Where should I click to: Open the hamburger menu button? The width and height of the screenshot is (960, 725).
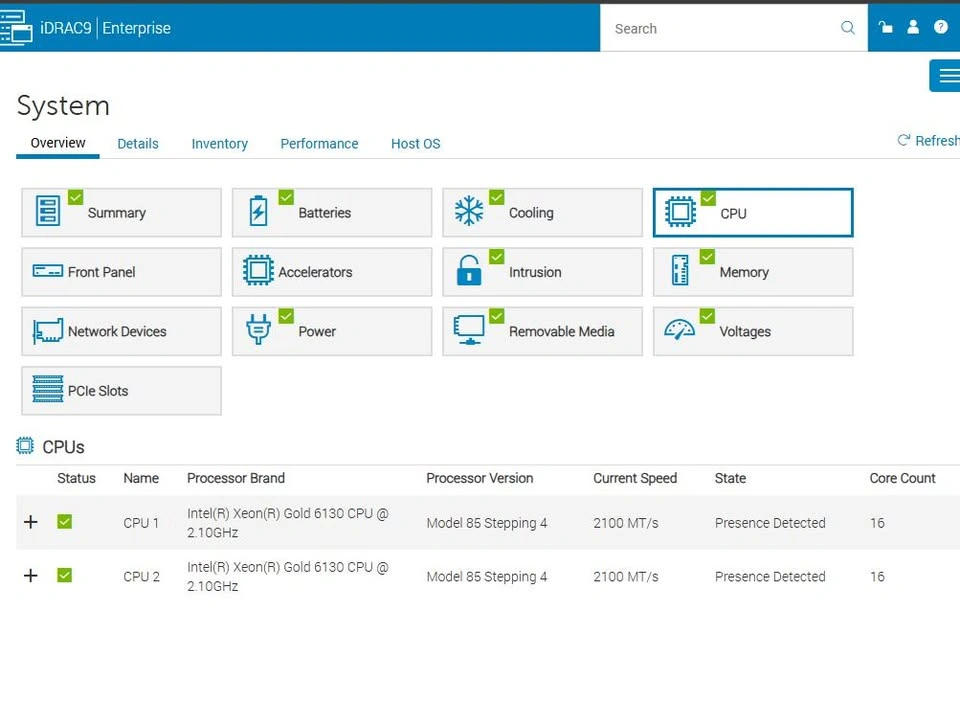point(947,76)
